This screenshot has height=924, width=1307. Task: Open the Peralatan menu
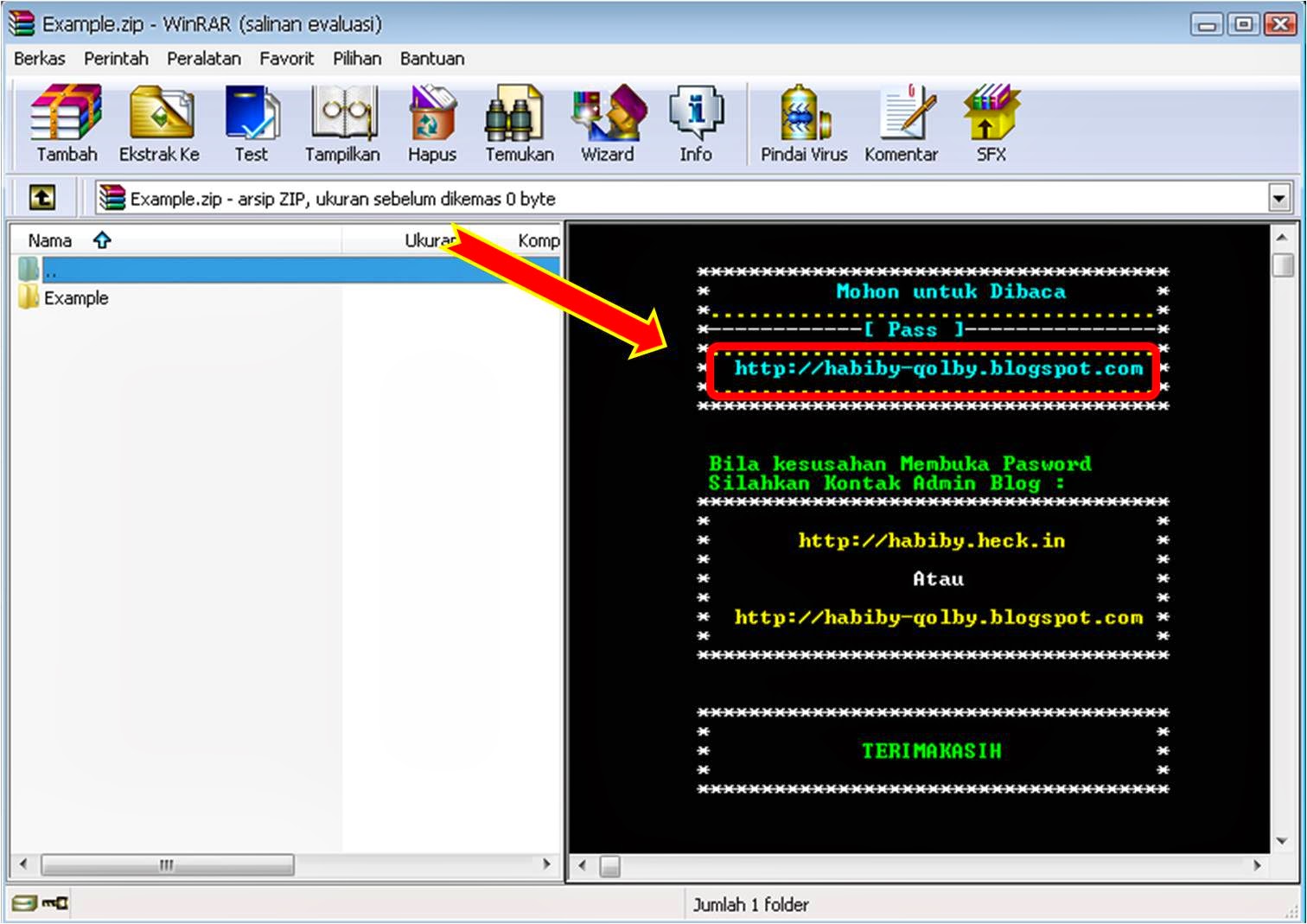coord(204,59)
